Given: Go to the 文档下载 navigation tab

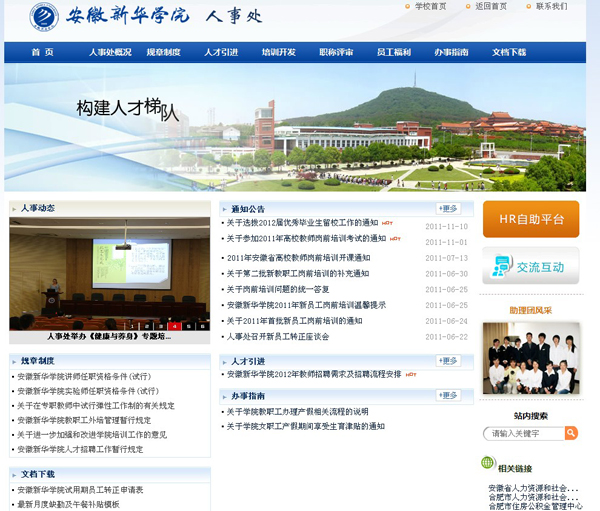Looking at the screenshot, I should click(x=508, y=52).
